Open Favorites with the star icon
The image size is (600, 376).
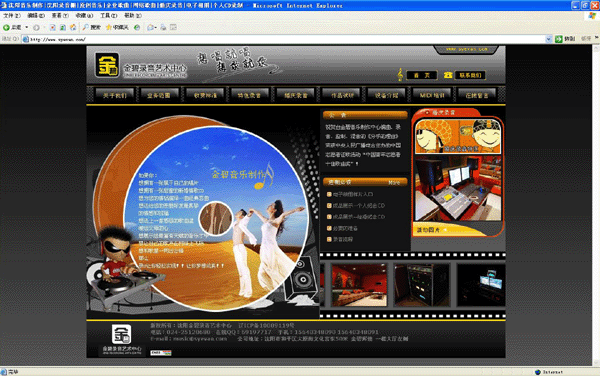(109, 28)
